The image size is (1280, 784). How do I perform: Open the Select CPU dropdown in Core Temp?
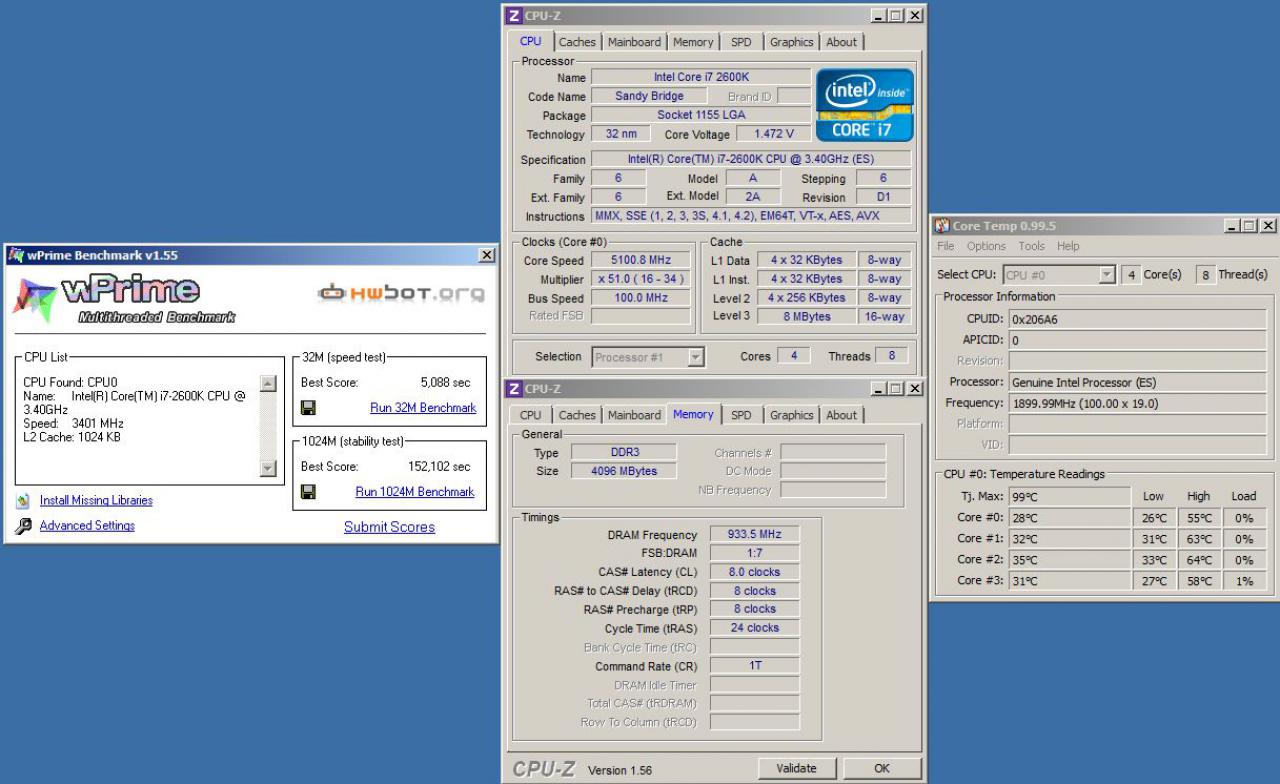pos(1107,275)
